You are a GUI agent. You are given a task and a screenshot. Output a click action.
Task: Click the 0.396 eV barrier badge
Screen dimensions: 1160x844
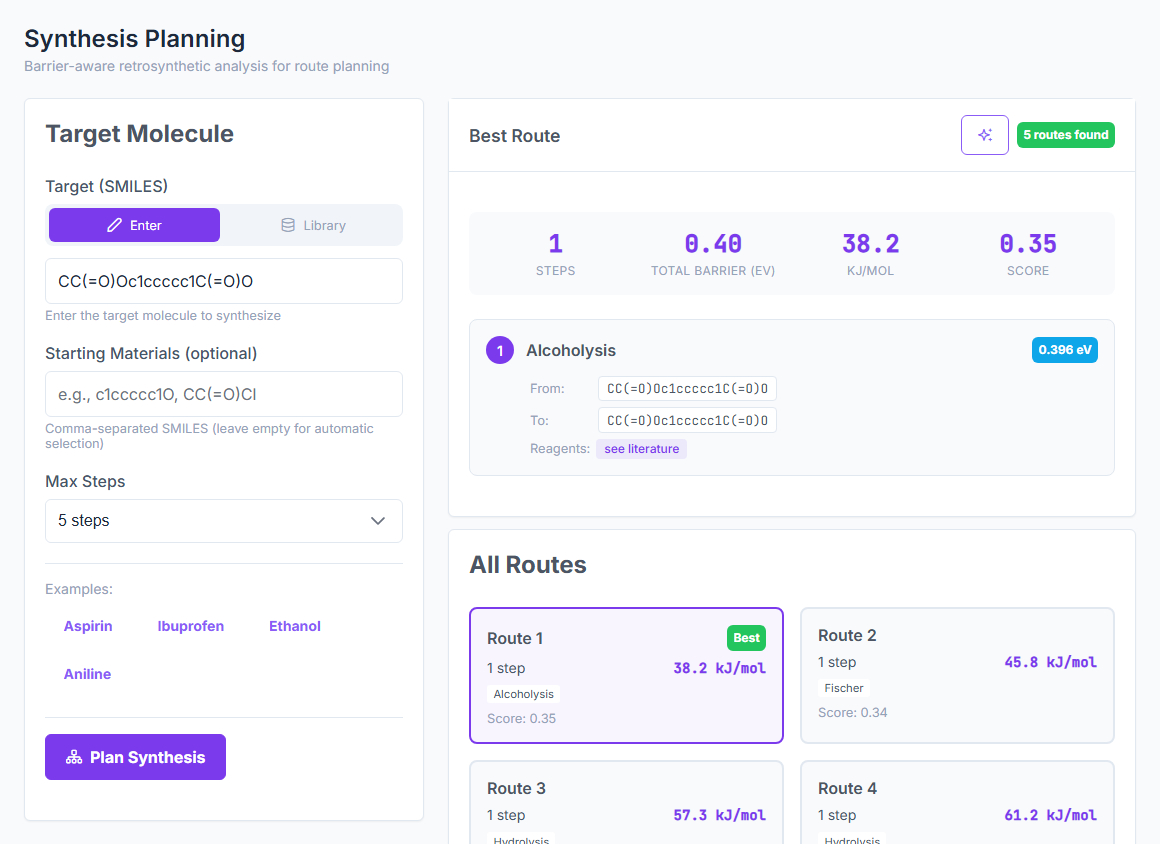1064,350
